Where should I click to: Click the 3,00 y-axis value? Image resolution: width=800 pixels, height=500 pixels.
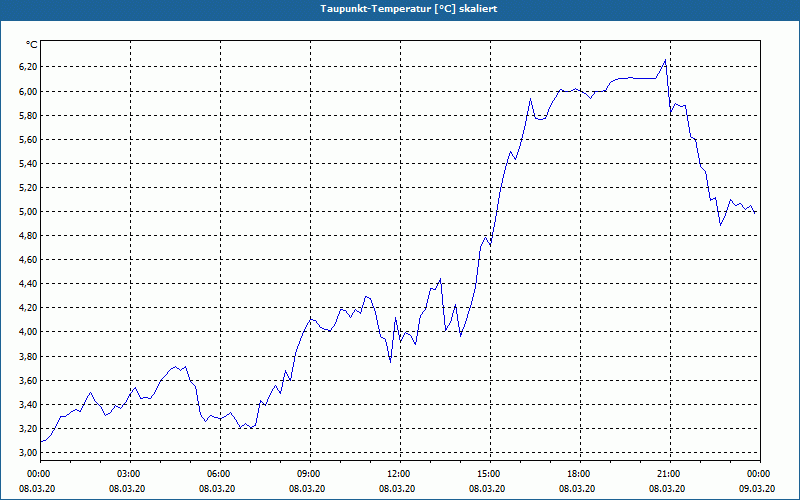(x=29, y=453)
